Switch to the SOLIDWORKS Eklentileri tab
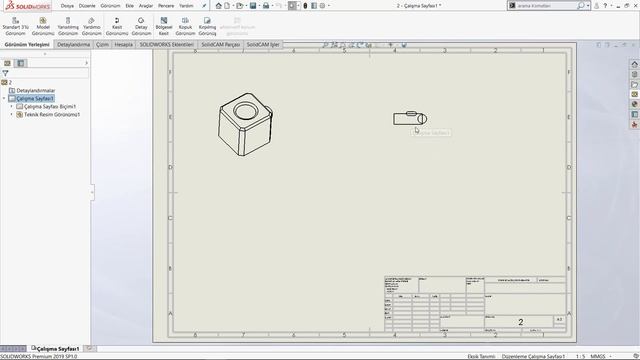This screenshot has height=360, width=640. 167,44
